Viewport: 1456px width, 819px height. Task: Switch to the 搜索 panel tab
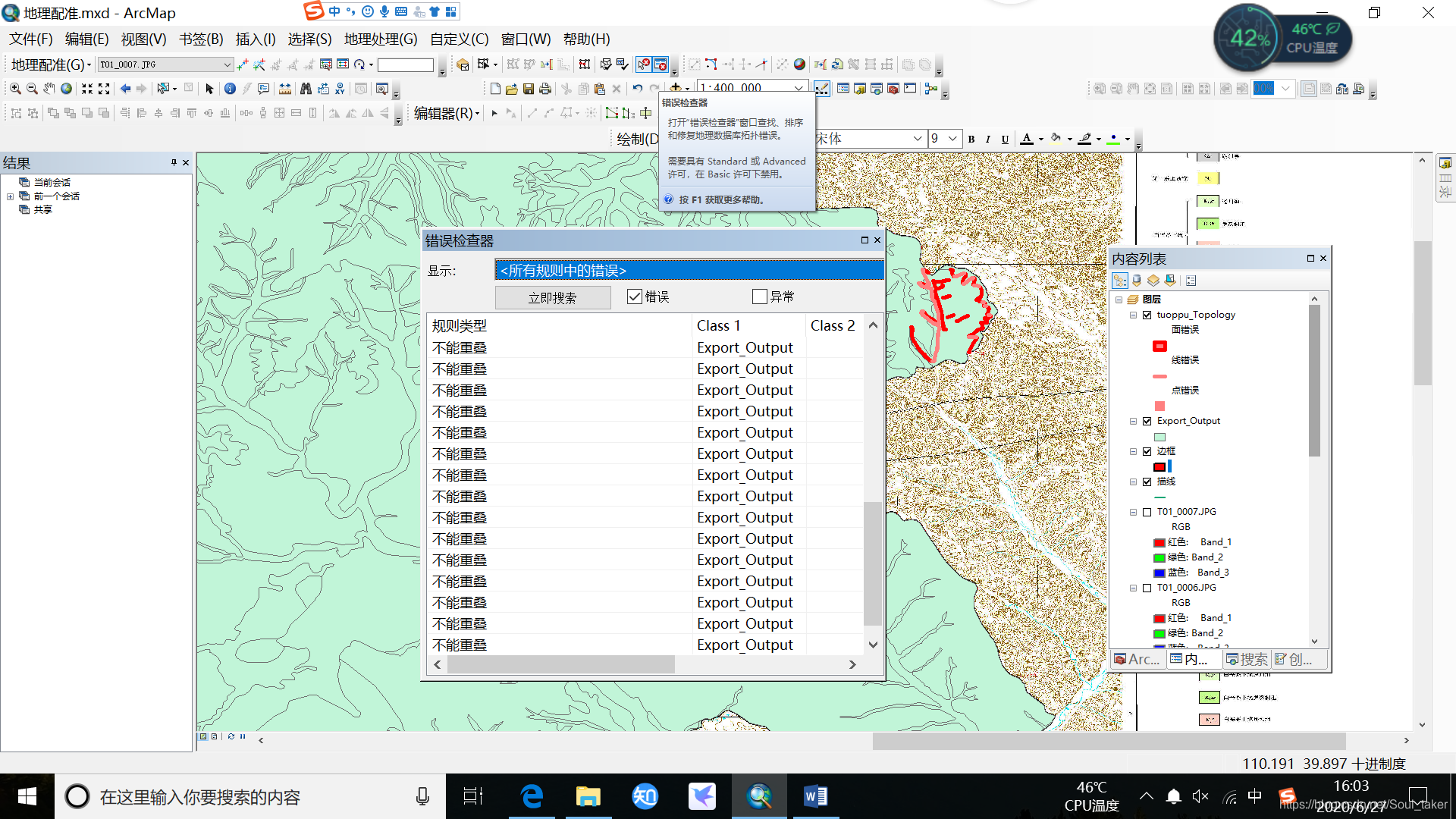coord(1247,659)
